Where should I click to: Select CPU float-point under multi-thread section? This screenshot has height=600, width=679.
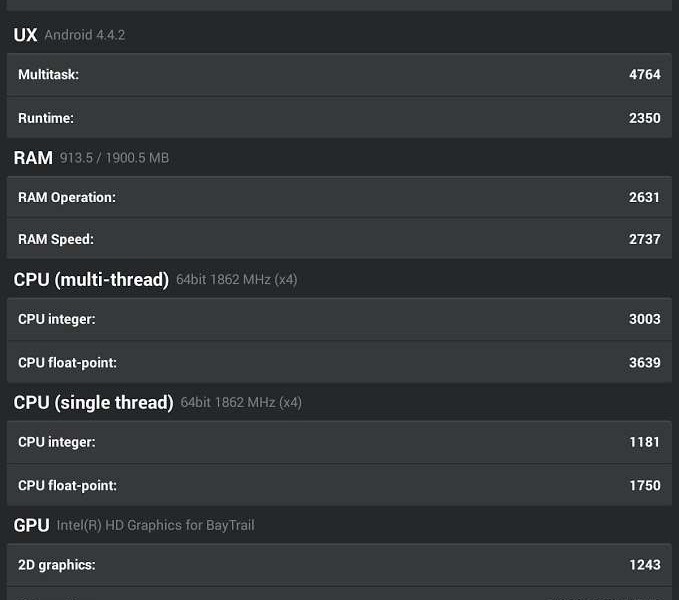click(339, 362)
